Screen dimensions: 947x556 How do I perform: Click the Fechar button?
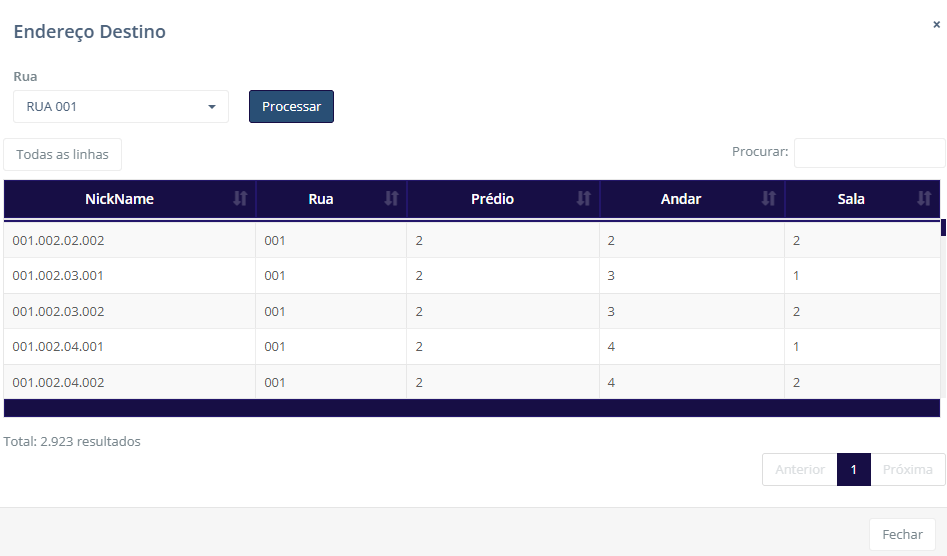[x=902, y=535]
